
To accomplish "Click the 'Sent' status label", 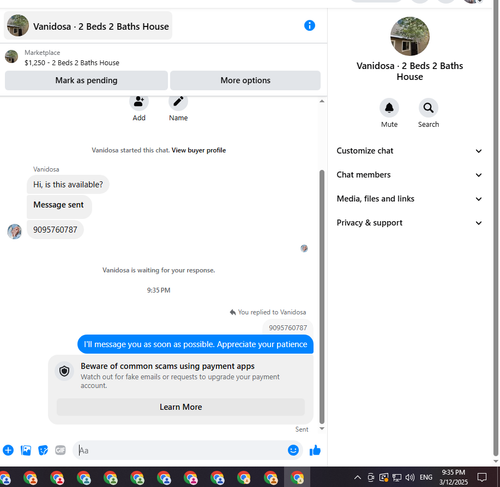I will tap(302, 429).
